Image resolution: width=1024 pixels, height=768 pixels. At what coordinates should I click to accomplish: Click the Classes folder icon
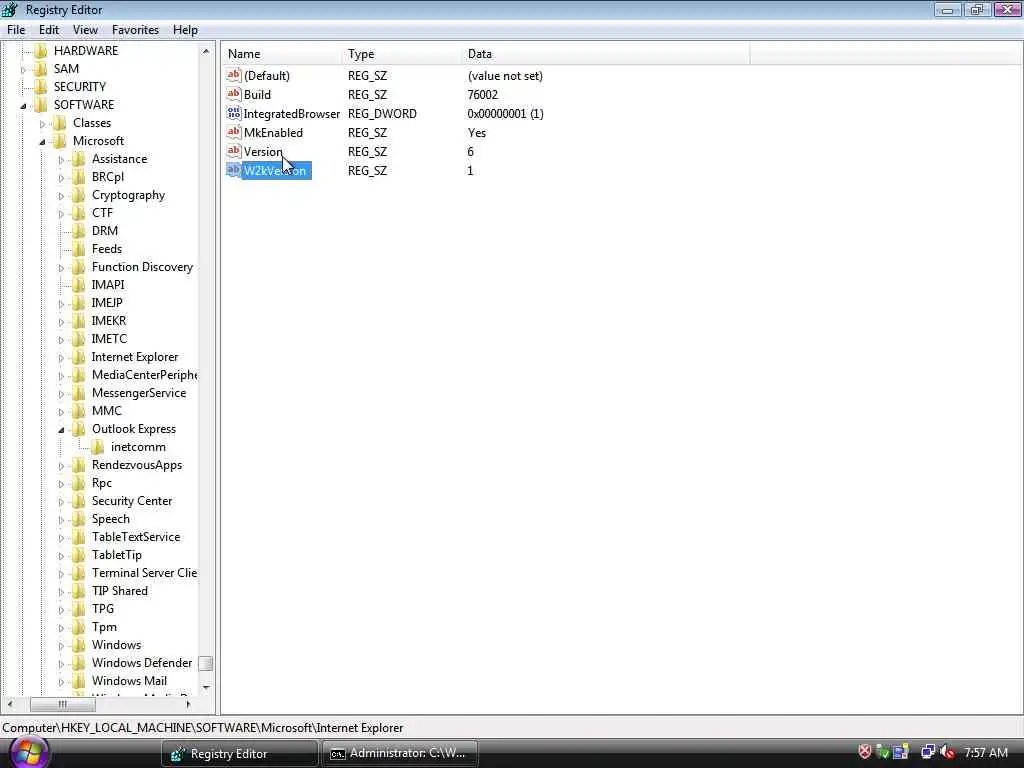[60, 123]
